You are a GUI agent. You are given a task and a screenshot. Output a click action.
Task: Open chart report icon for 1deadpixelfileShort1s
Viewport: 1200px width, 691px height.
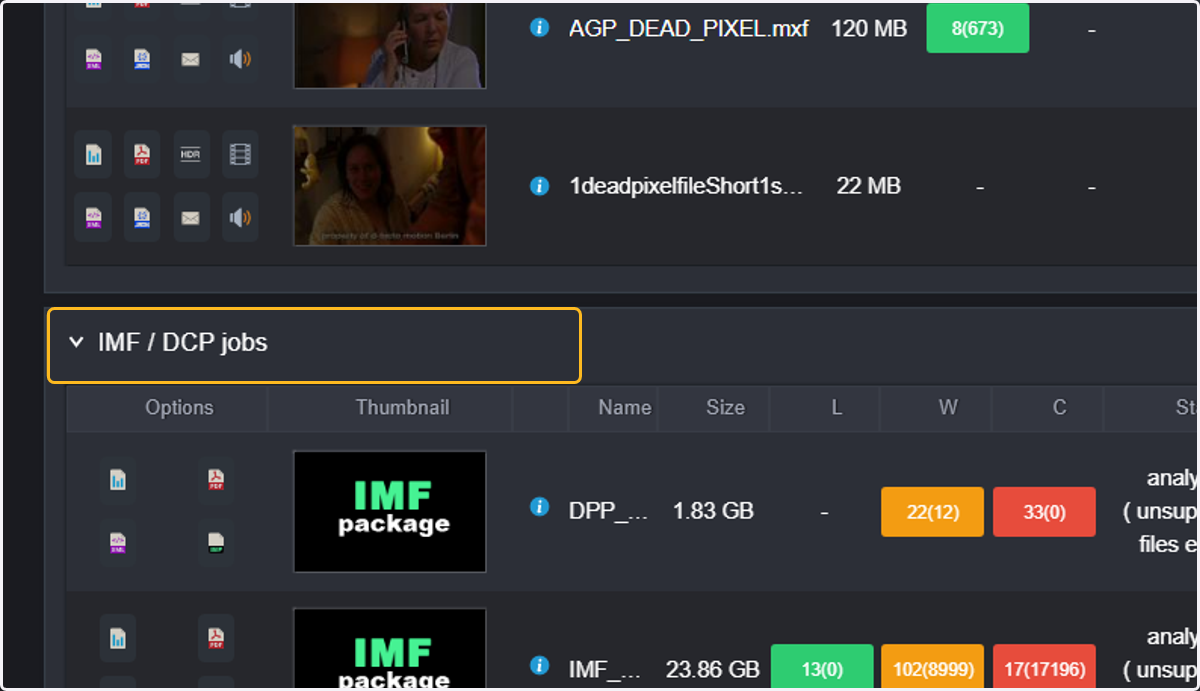(93, 154)
